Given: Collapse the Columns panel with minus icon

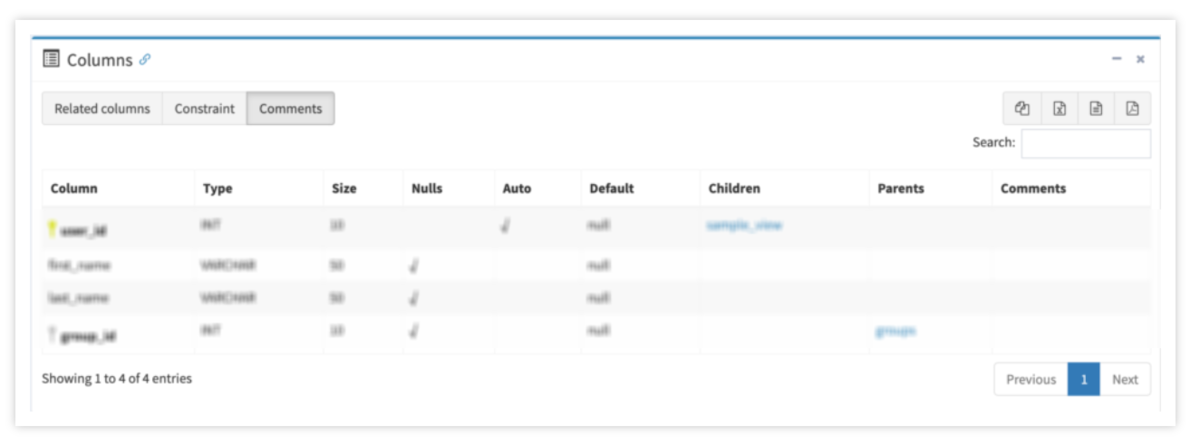Looking at the screenshot, I should coord(1117,59).
